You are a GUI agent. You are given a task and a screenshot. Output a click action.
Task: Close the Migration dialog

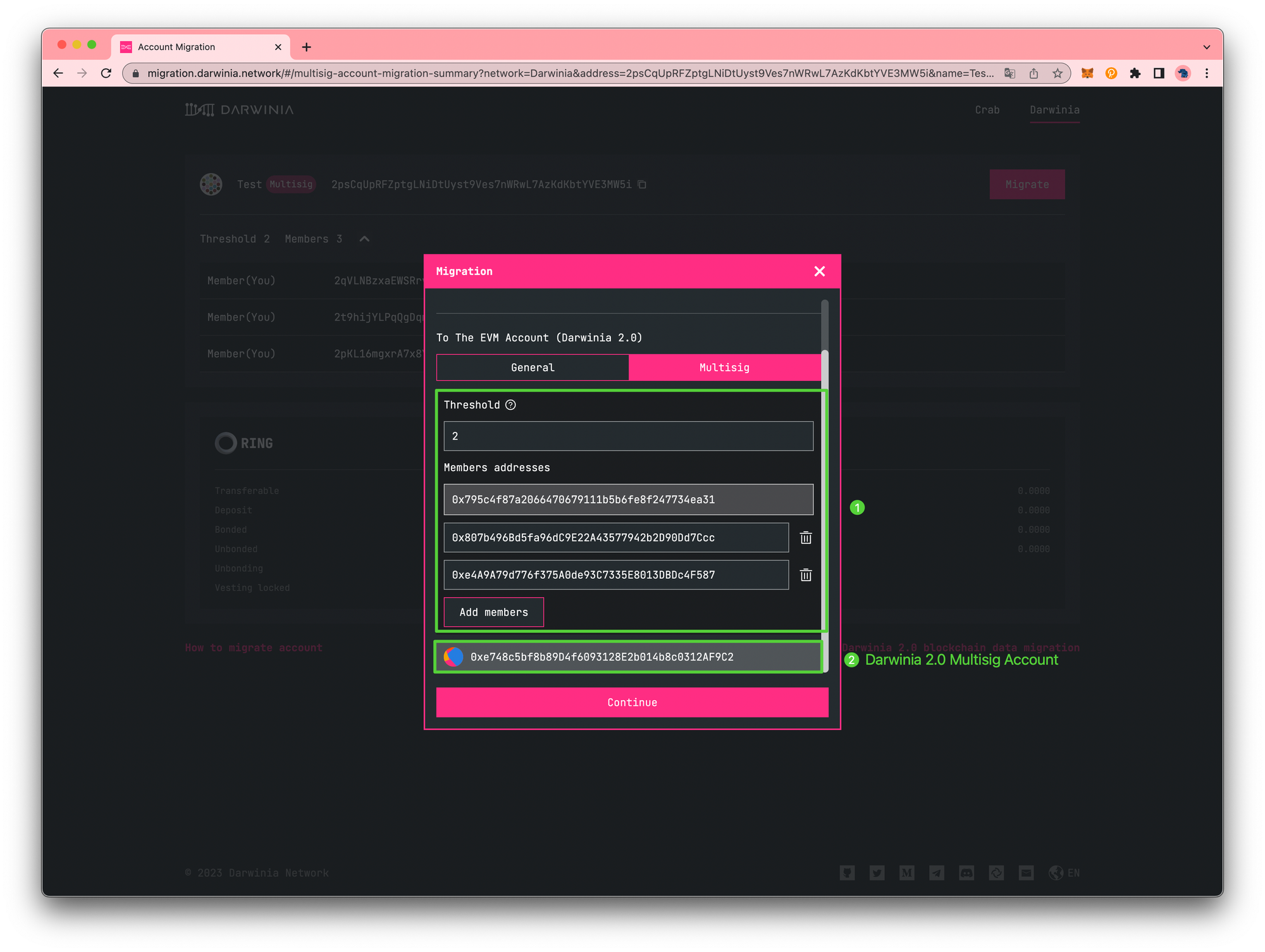(820, 271)
